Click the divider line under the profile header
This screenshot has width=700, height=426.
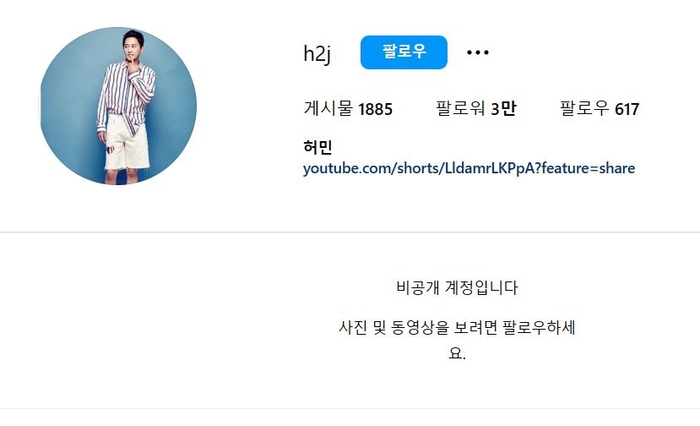350,232
